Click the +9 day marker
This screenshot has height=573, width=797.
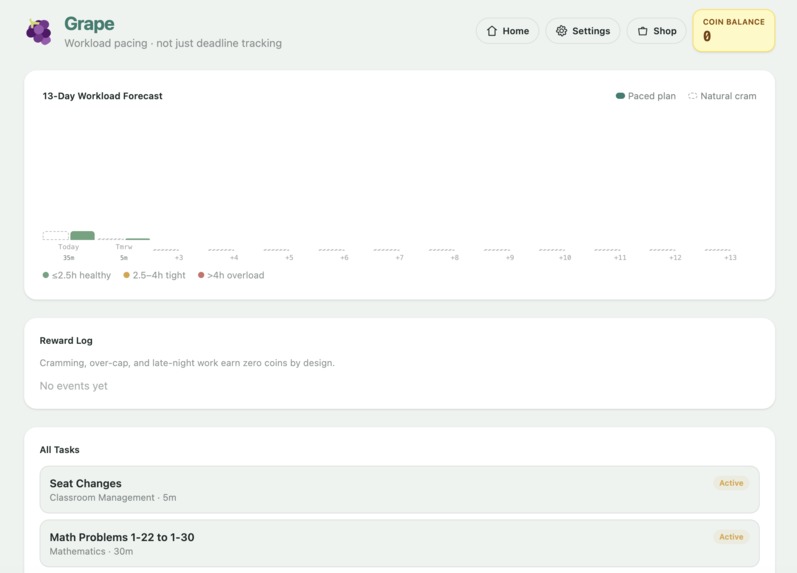tap(510, 258)
